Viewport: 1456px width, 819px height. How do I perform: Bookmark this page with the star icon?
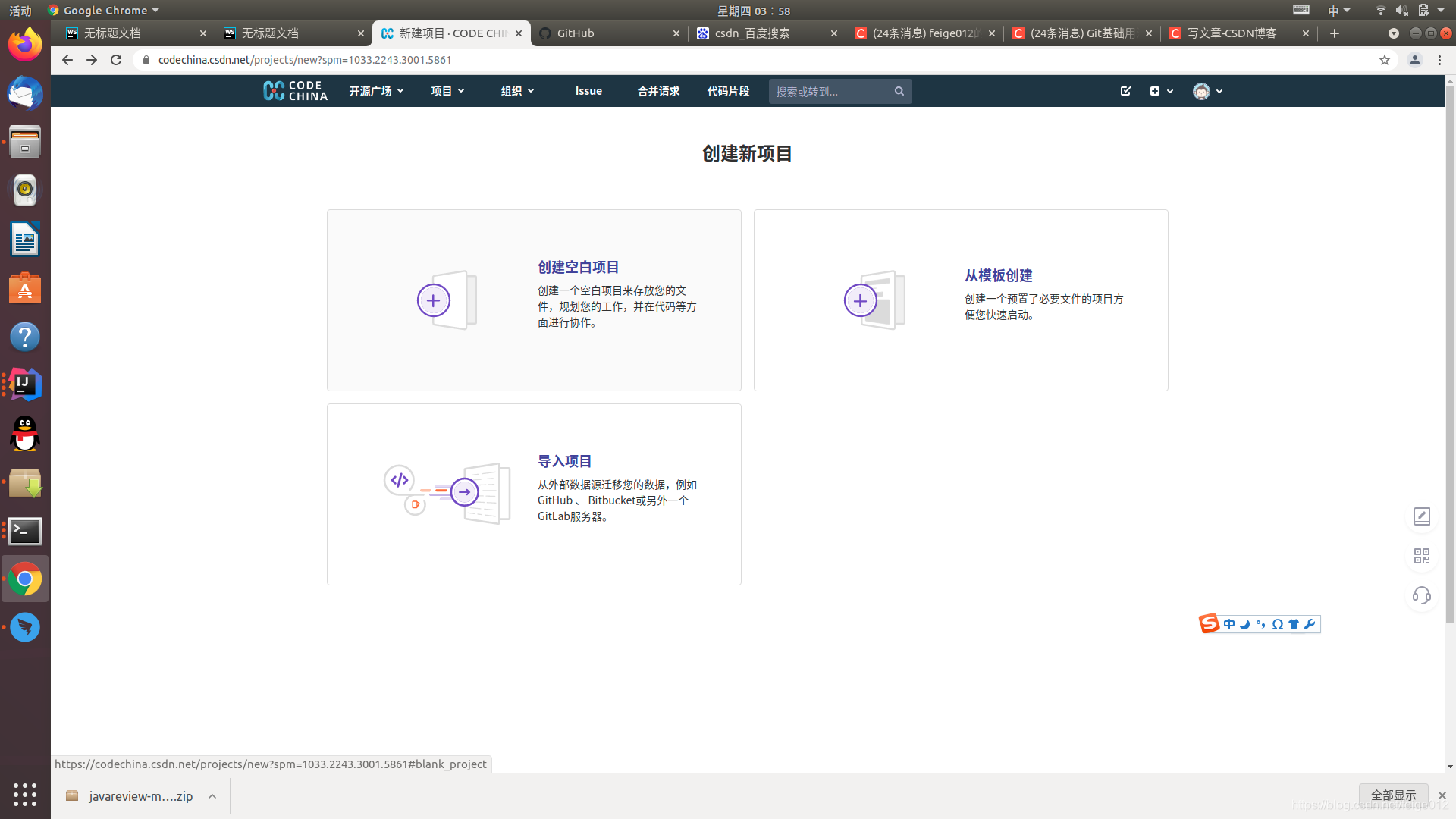1385,60
